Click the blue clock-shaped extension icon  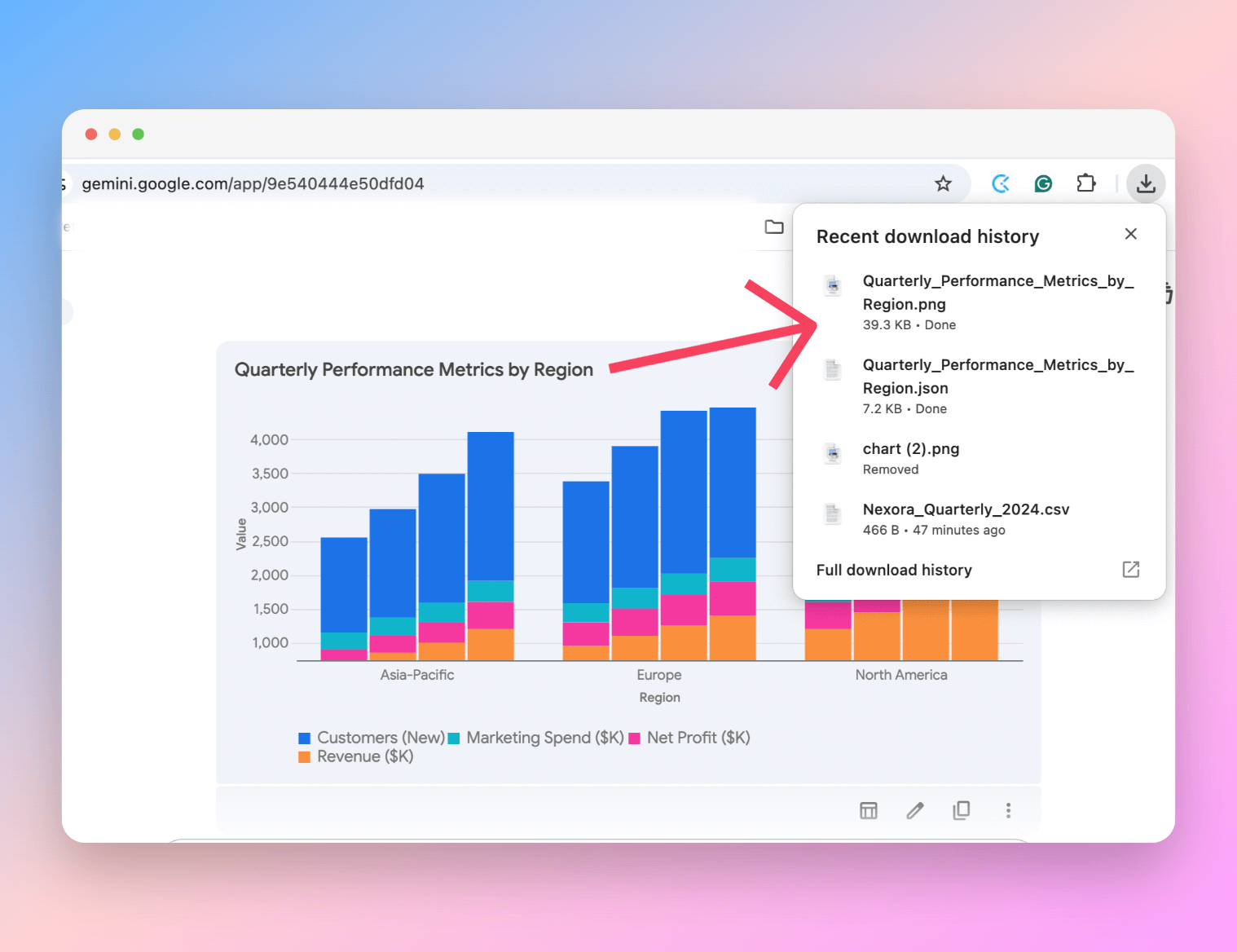pyautogui.click(x=1001, y=183)
